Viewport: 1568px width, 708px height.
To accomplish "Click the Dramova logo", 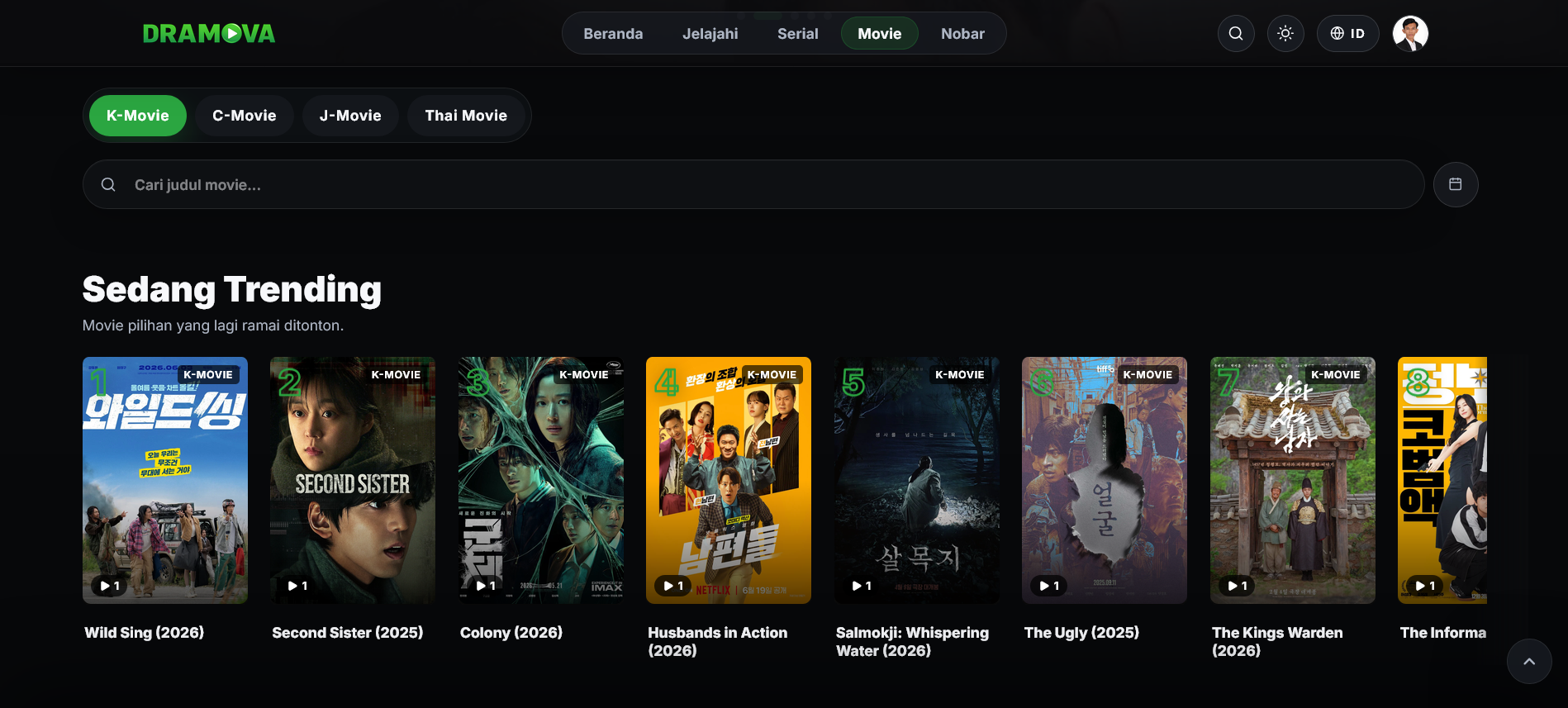I will pos(208,33).
